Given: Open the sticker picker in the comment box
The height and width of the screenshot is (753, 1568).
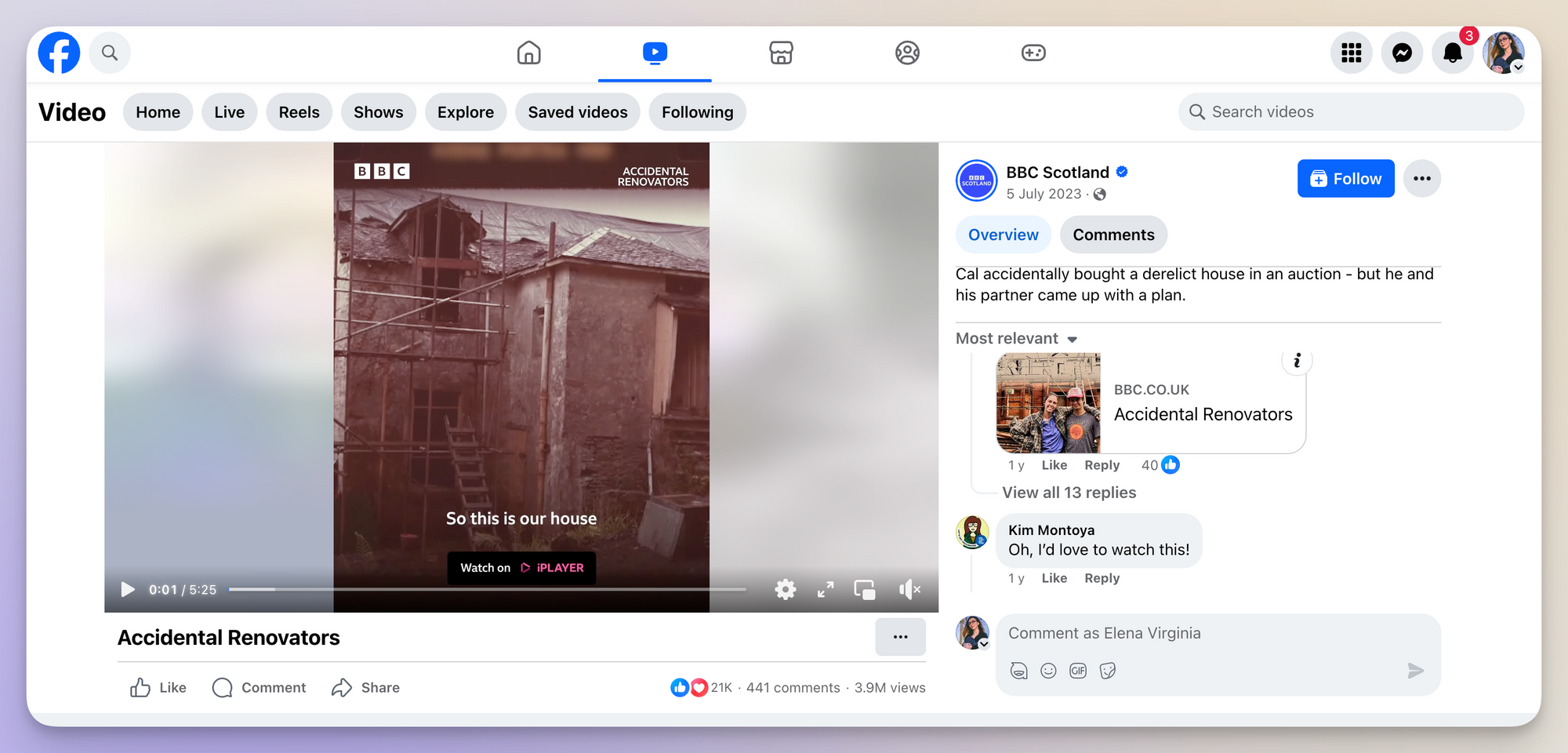Looking at the screenshot, I should [1107, 671].
